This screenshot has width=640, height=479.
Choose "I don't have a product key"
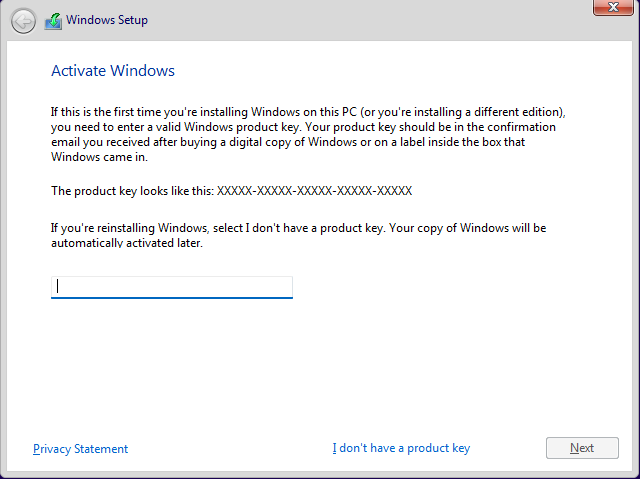tap(401, 448)
